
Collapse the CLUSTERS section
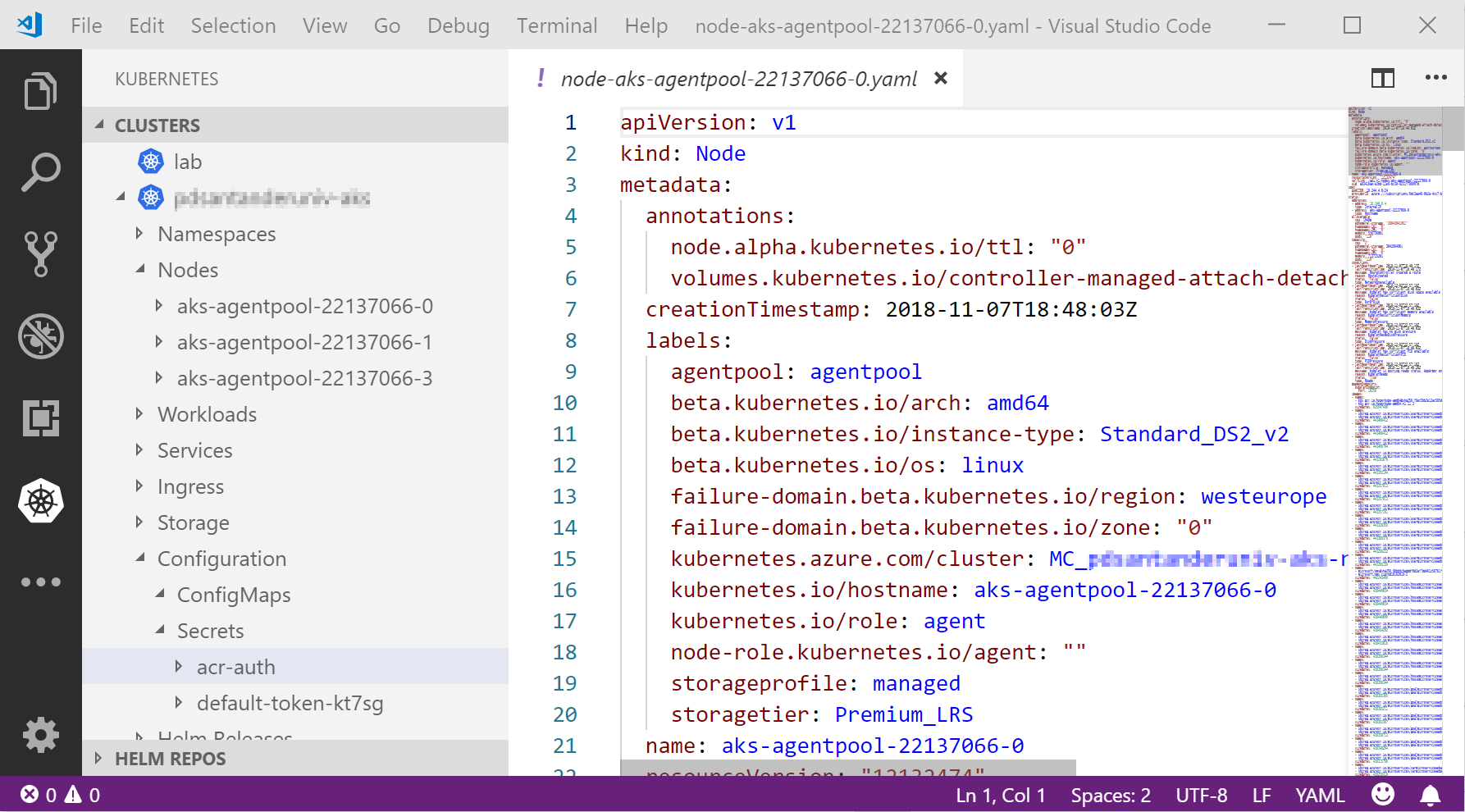coord(99,125)
